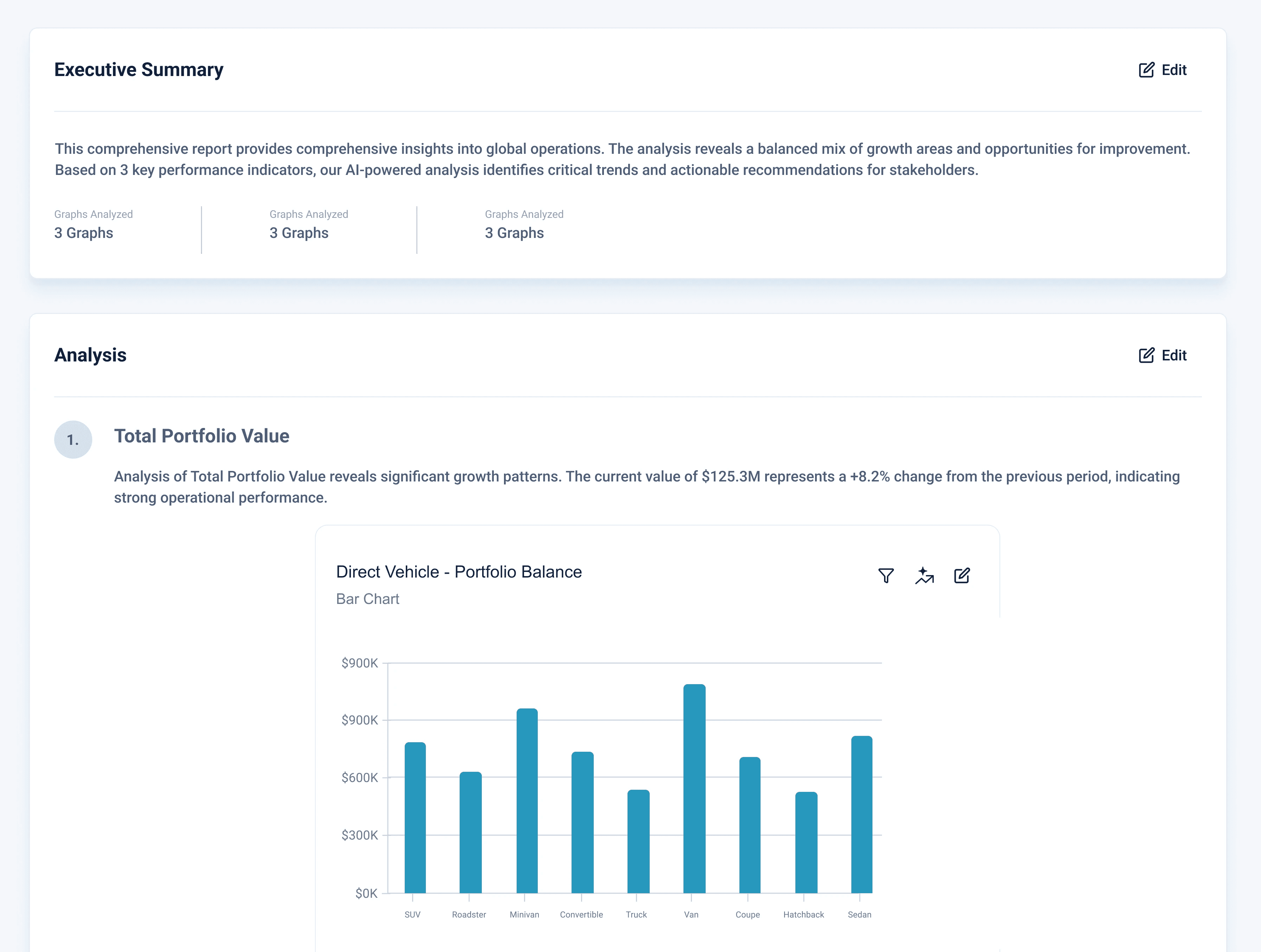
Task: Select the Convertible bar
Action: [x=582, y=822]
